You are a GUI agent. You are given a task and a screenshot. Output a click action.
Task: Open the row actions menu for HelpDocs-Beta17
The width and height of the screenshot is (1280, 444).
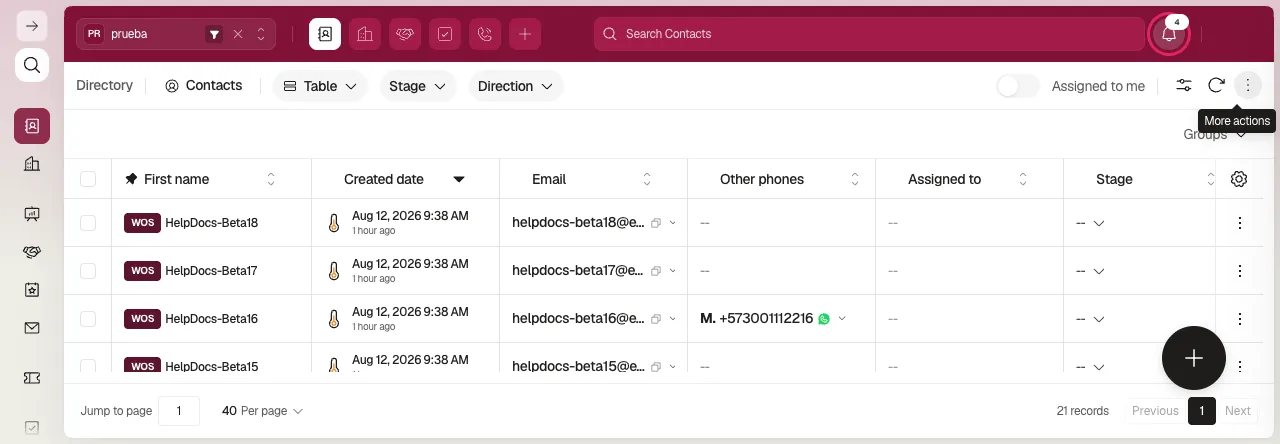pos(1240,271)
